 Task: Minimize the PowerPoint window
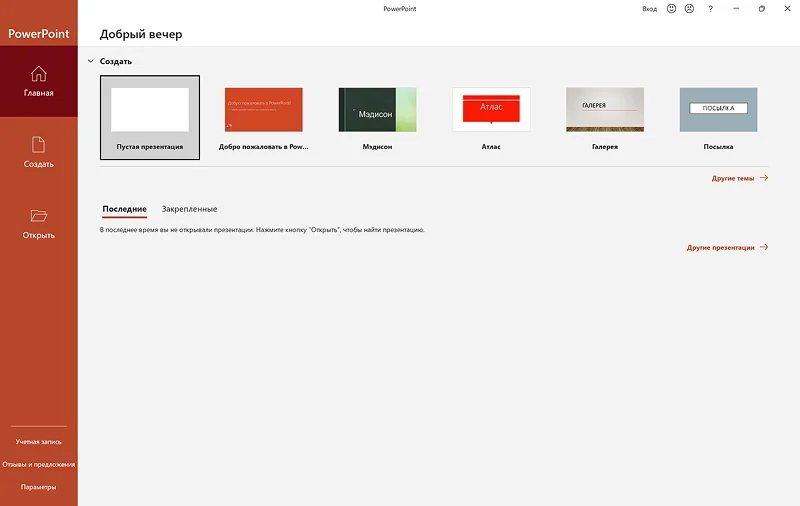coord(736,8)
